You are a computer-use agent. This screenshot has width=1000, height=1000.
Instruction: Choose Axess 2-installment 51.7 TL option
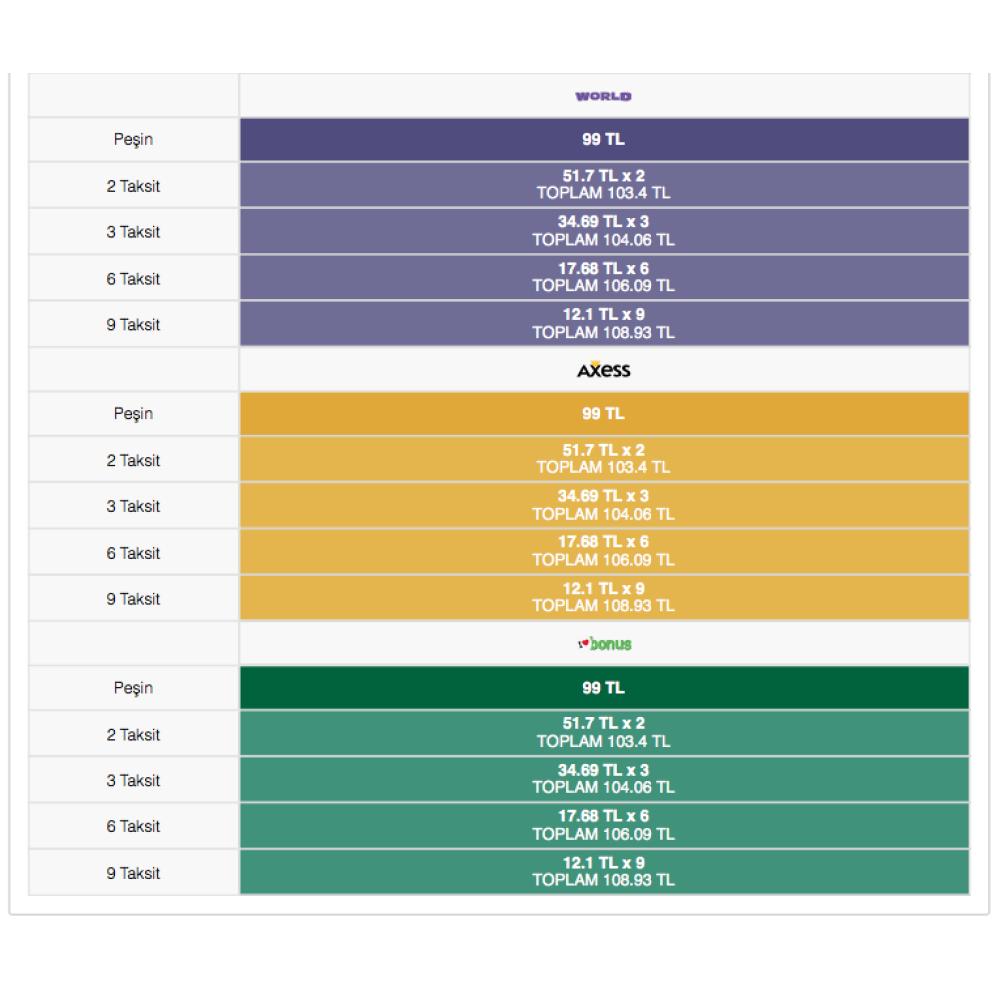coord(603,459)
